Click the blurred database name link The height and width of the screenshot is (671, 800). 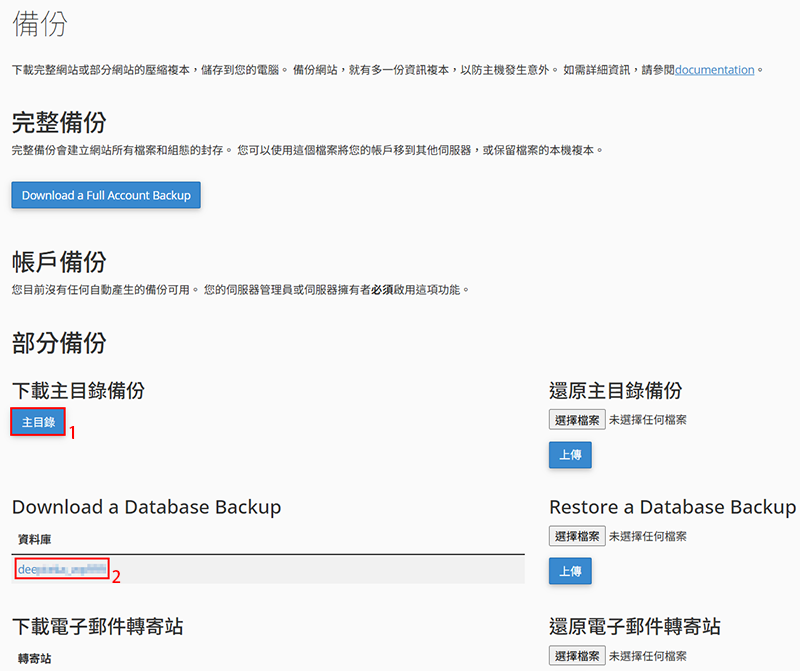62,569
